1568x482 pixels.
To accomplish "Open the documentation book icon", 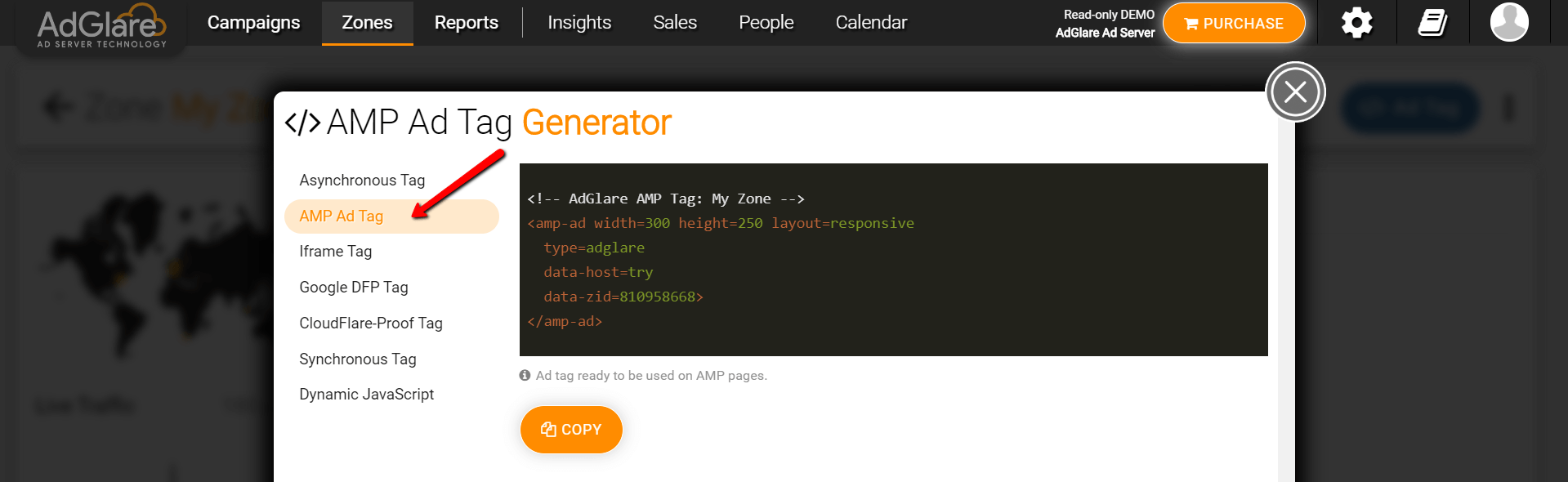I will pos(1432,23).
